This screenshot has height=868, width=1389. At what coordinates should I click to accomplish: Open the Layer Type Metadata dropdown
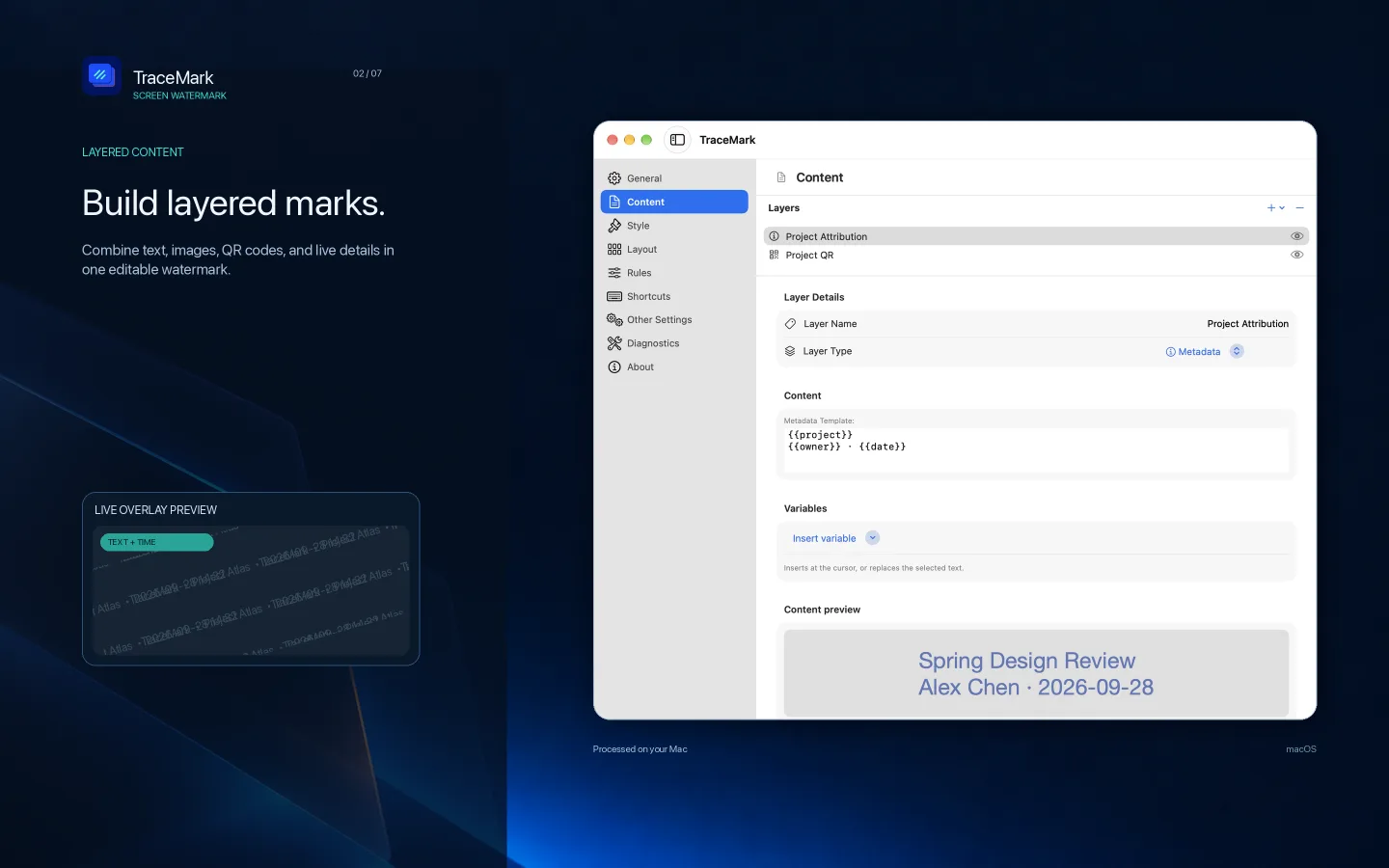point(1205,351)
